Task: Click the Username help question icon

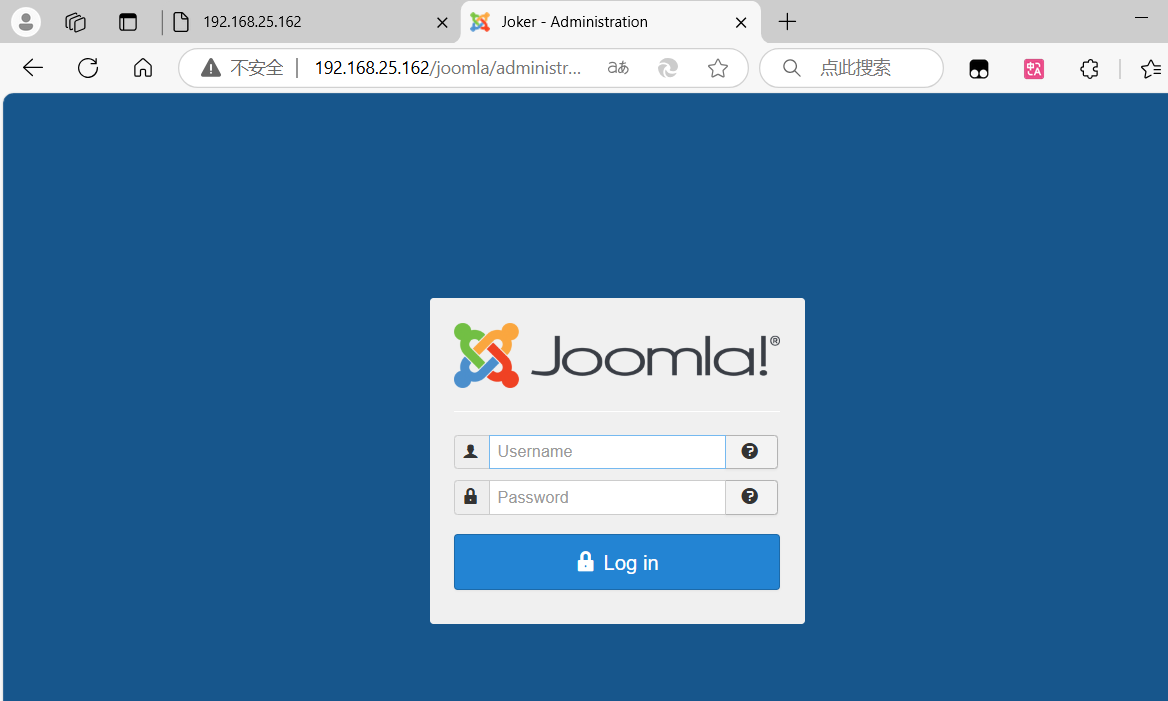Action: click(751, 451)
